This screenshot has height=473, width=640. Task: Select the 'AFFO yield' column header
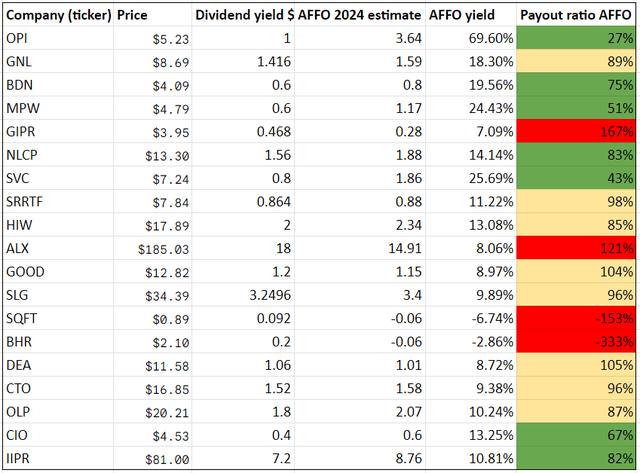[x=471, y=15]
